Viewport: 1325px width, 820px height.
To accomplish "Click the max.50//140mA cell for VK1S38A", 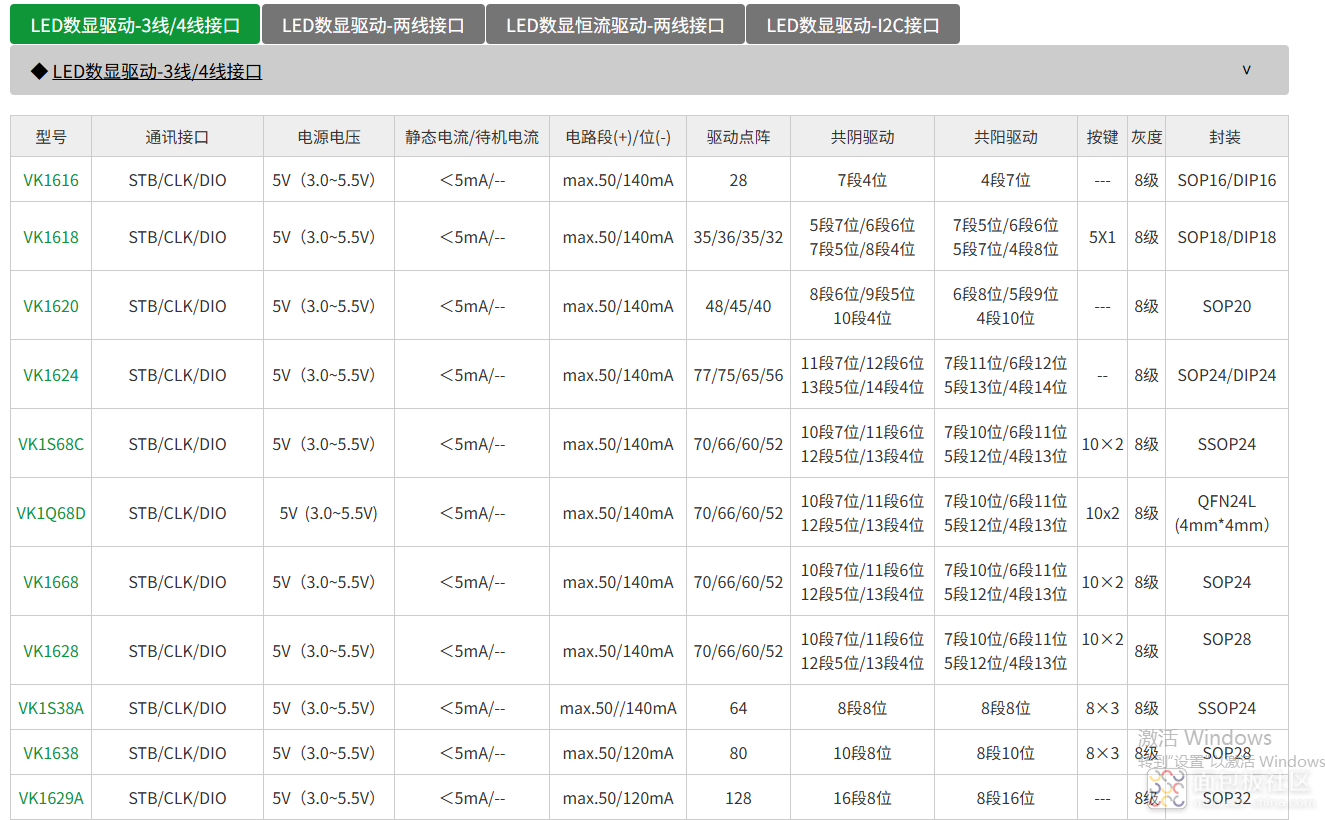I will point(618,708).
